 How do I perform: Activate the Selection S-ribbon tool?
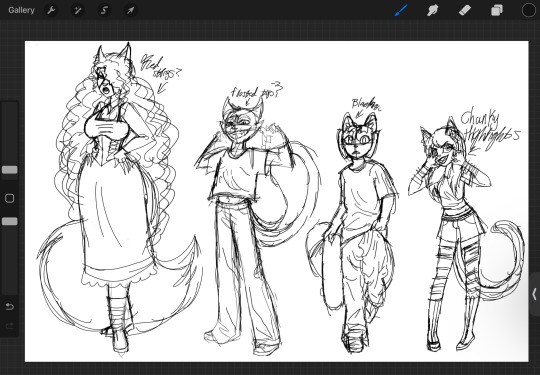click(104, 10)
